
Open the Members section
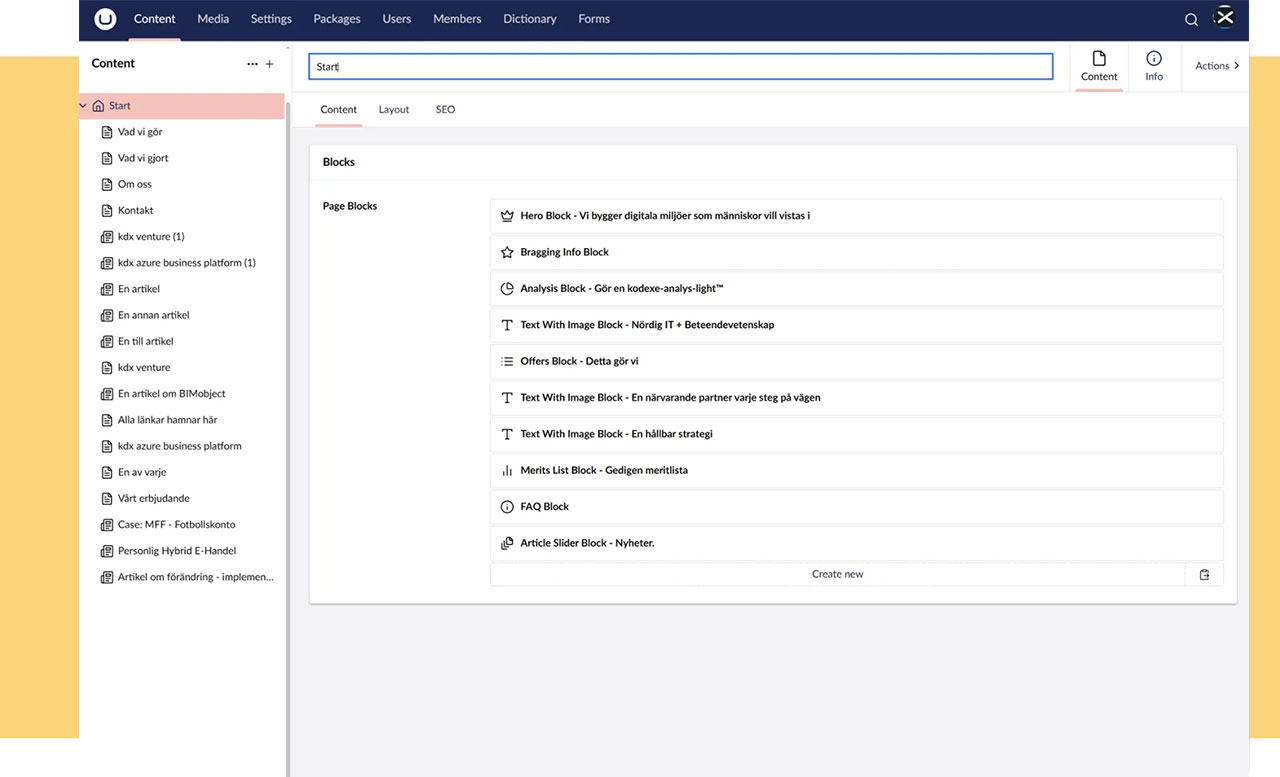click(x=457, y=19)
